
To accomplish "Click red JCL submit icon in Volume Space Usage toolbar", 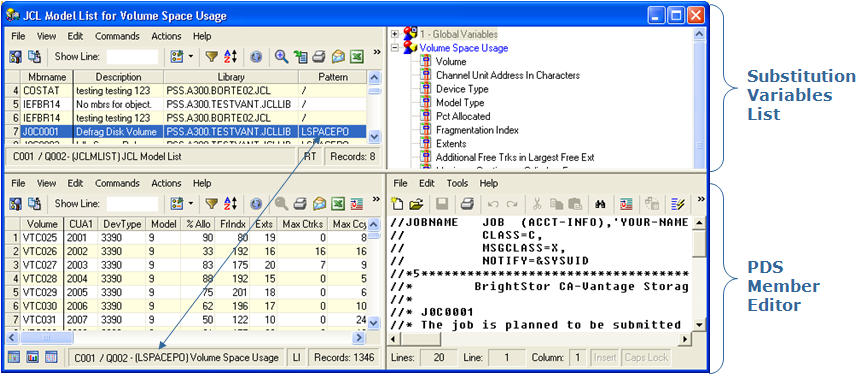I will (356, 204).
